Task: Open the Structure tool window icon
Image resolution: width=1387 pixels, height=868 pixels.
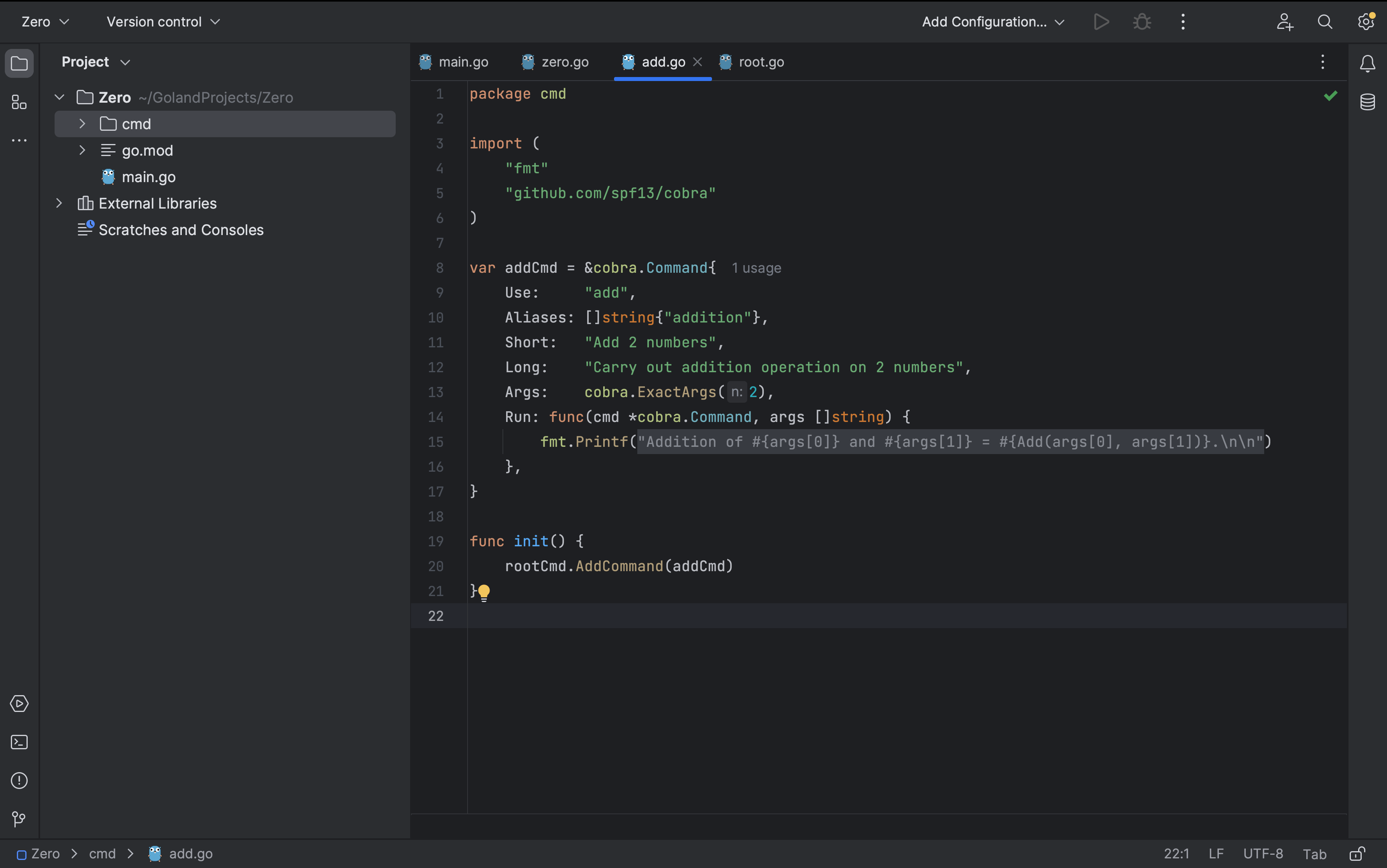Action: 19,102
